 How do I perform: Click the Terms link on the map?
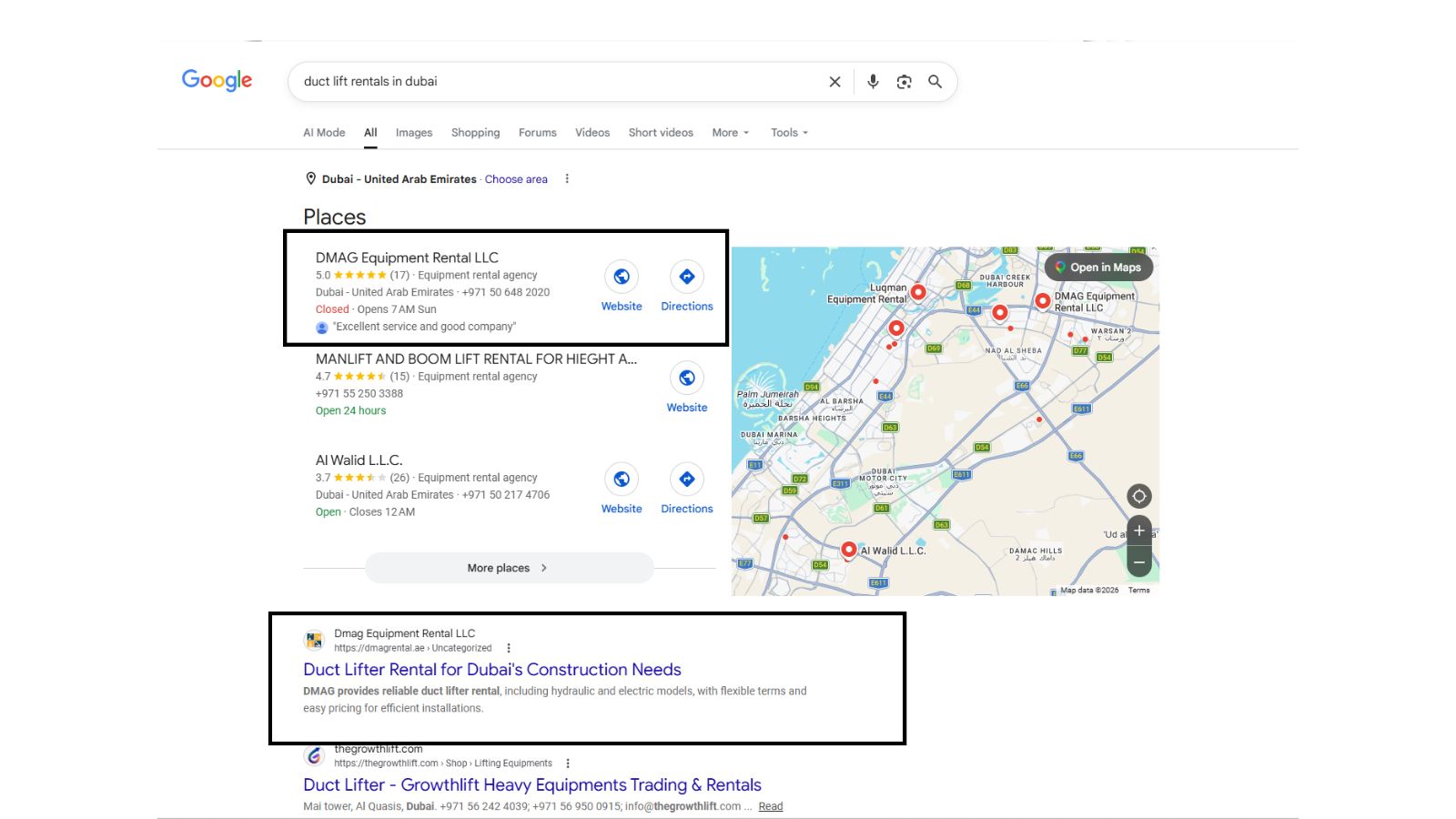[x=1138, y=591]
